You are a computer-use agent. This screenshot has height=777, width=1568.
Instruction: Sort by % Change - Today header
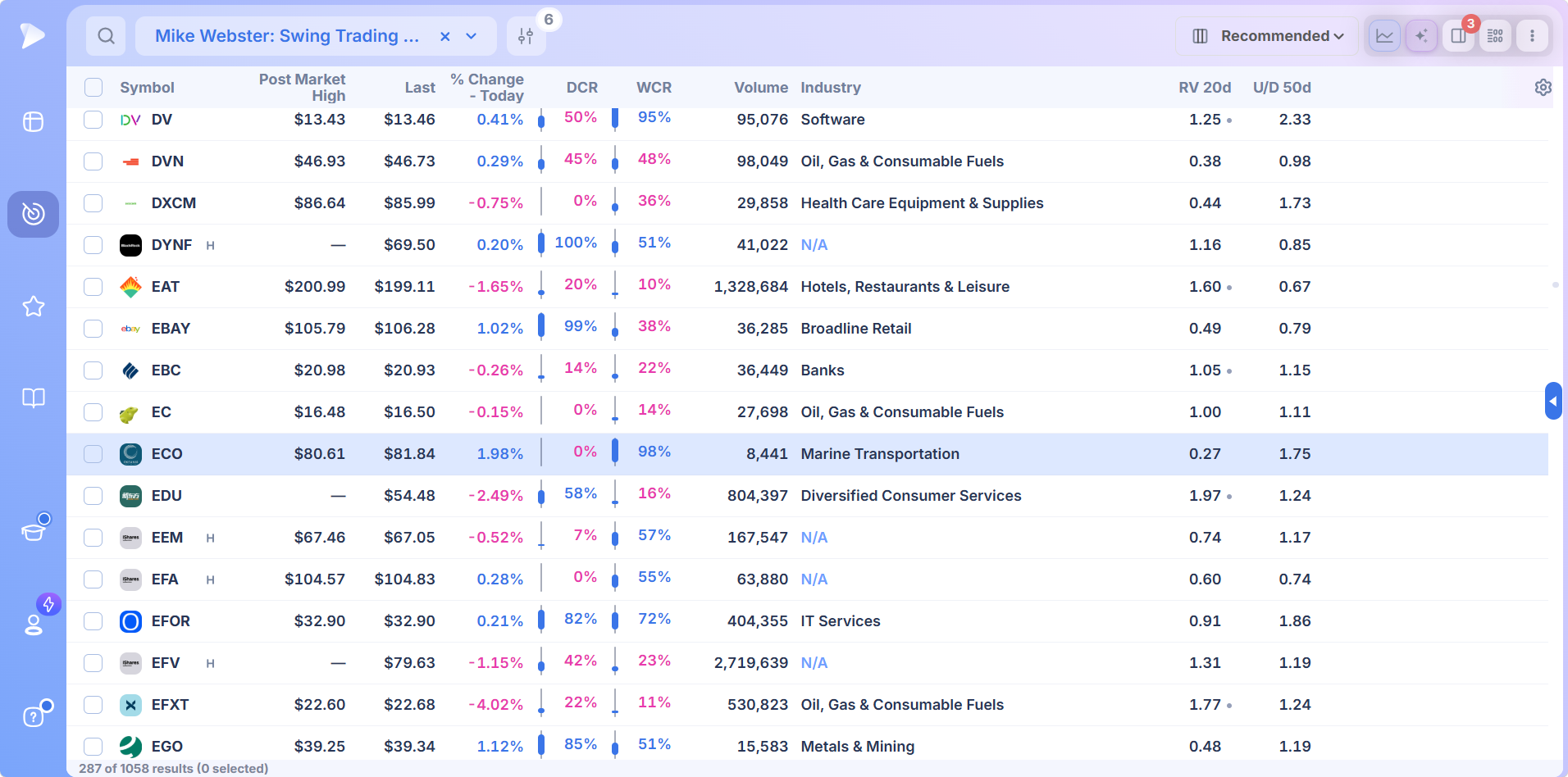tap(487, 88)
